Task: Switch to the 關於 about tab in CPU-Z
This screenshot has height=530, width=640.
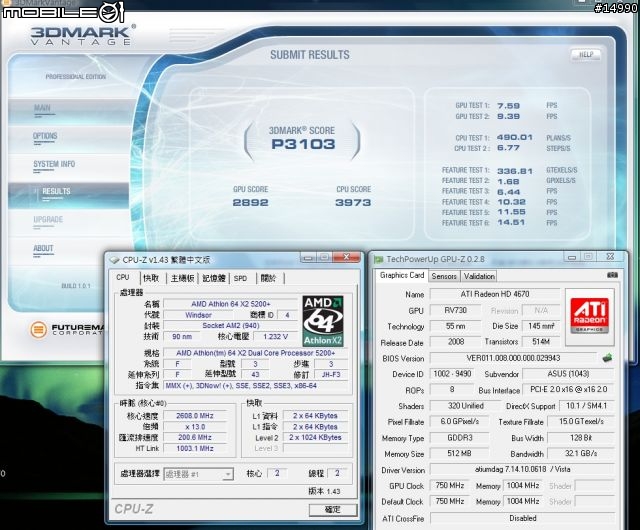Action: (x=268, y=278)
